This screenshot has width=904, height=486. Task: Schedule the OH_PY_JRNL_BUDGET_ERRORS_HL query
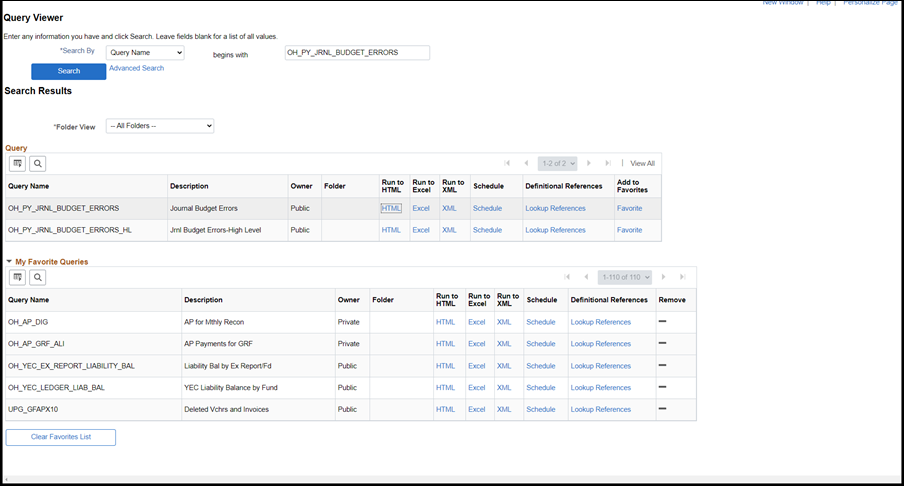click(x=487, y=230)
